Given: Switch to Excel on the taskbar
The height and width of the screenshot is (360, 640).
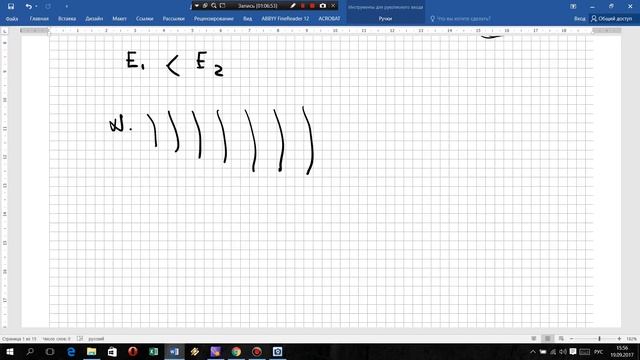Looking at the screenshot, I should (153, 351).
